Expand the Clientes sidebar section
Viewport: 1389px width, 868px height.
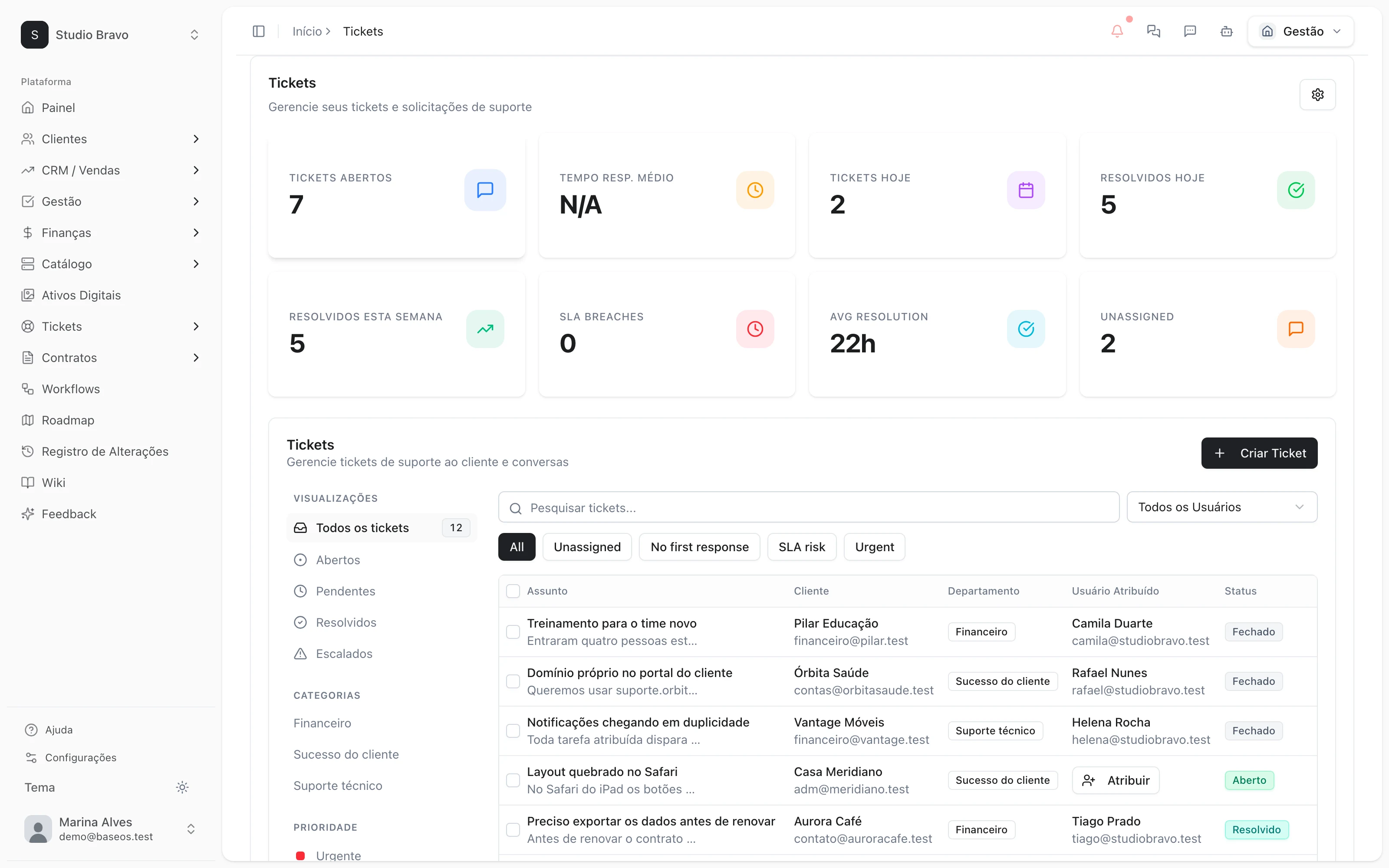point(111,139)
